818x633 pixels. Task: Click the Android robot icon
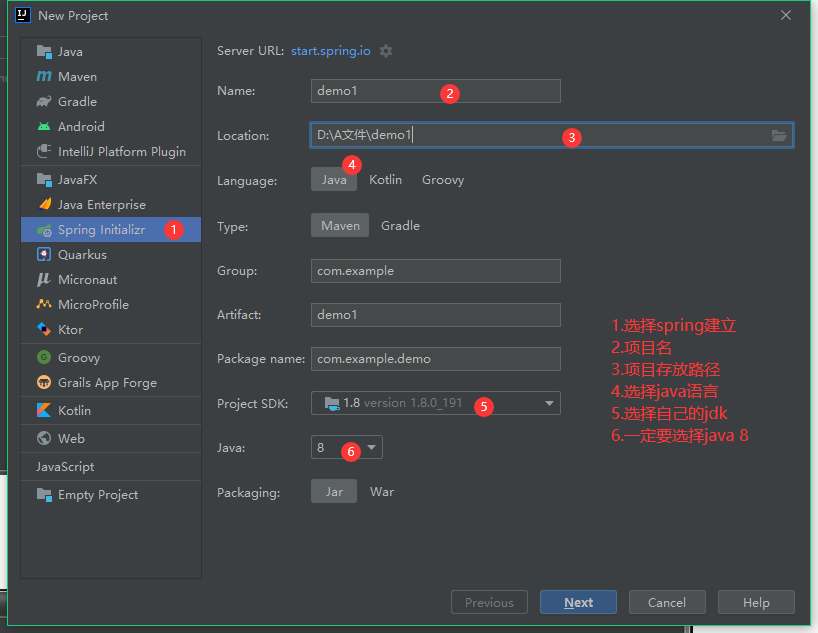coord(44,127)
